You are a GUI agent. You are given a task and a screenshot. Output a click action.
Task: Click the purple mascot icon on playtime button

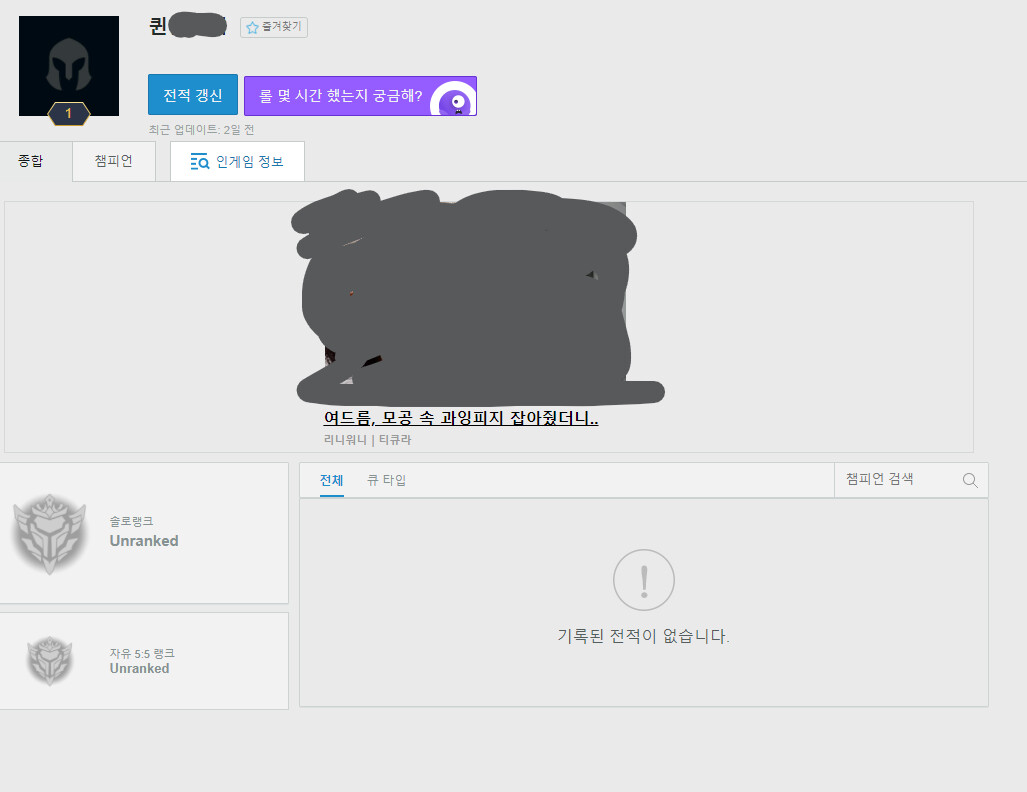click(x=455, y=96)
